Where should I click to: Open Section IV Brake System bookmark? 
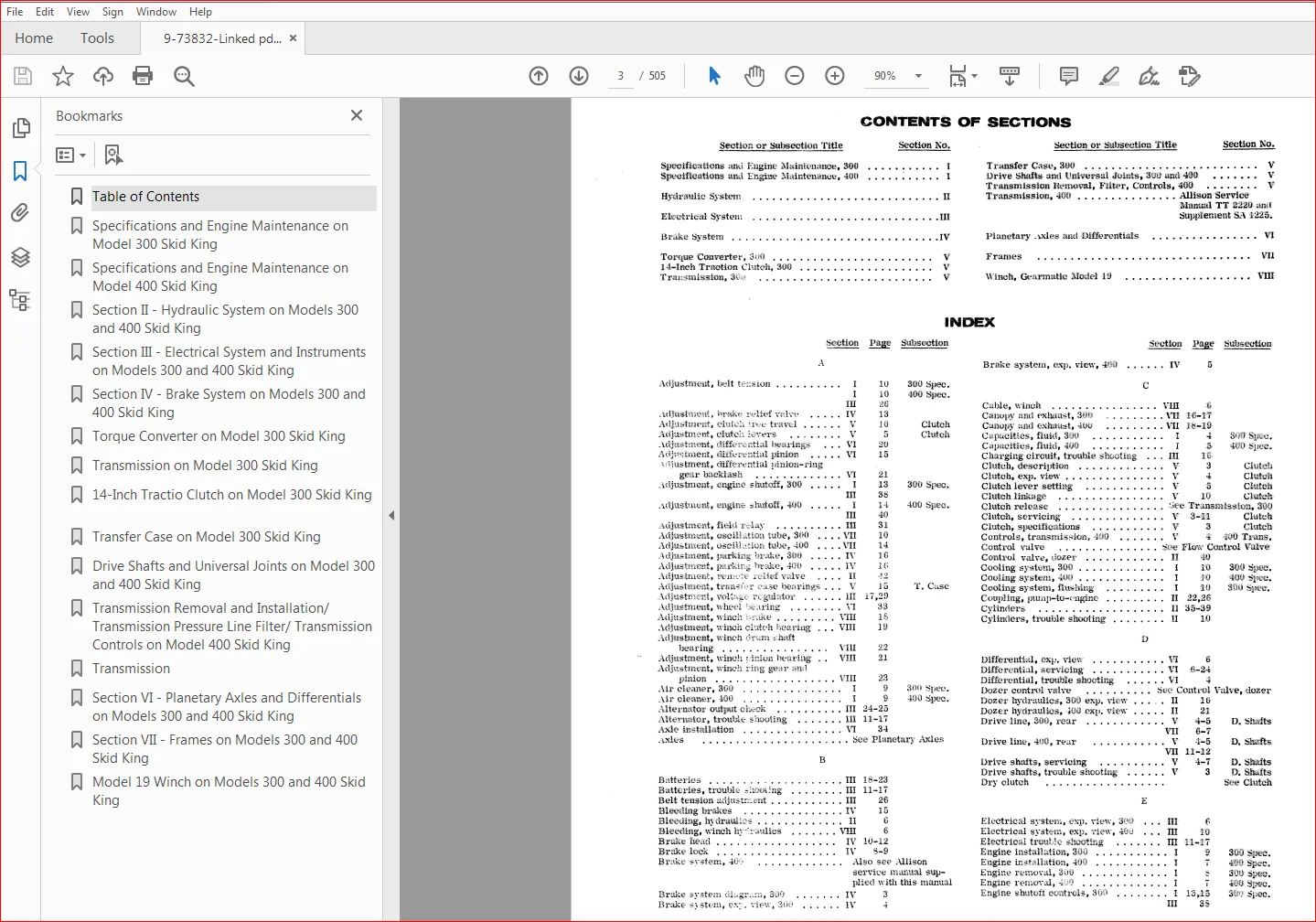pos(229,403)
